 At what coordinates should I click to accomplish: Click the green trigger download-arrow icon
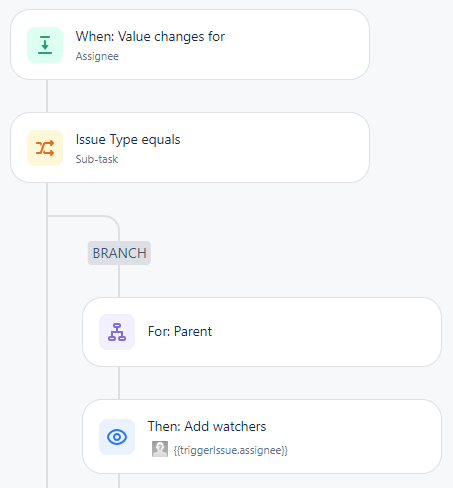pos(45,45)
